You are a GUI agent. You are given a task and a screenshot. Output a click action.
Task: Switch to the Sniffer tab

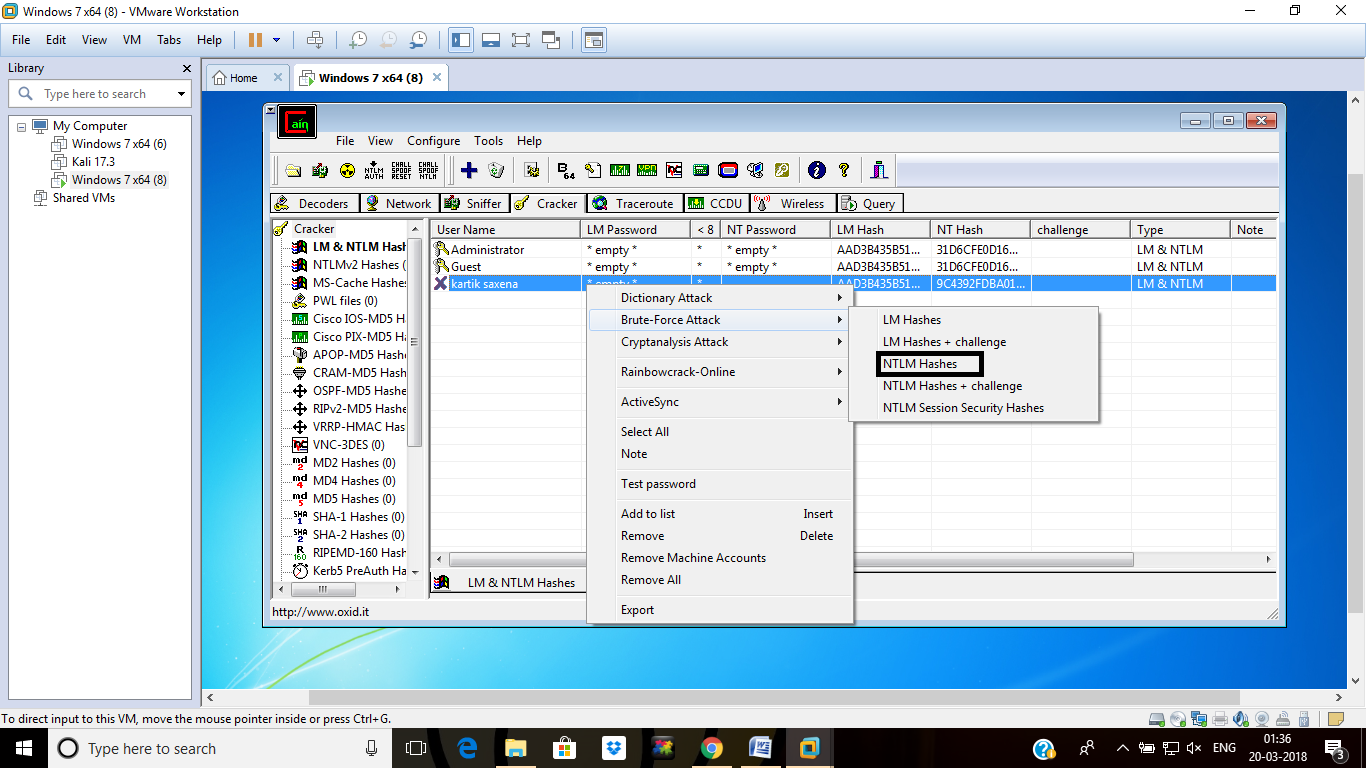pyautogui.click(x=474, y=203)
